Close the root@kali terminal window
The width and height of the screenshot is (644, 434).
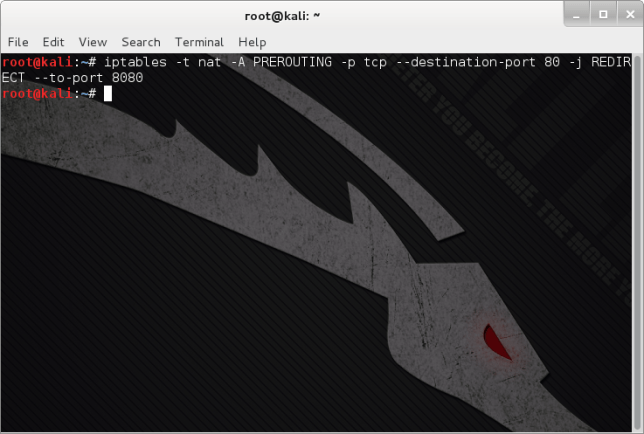click(x=630, y=14)
